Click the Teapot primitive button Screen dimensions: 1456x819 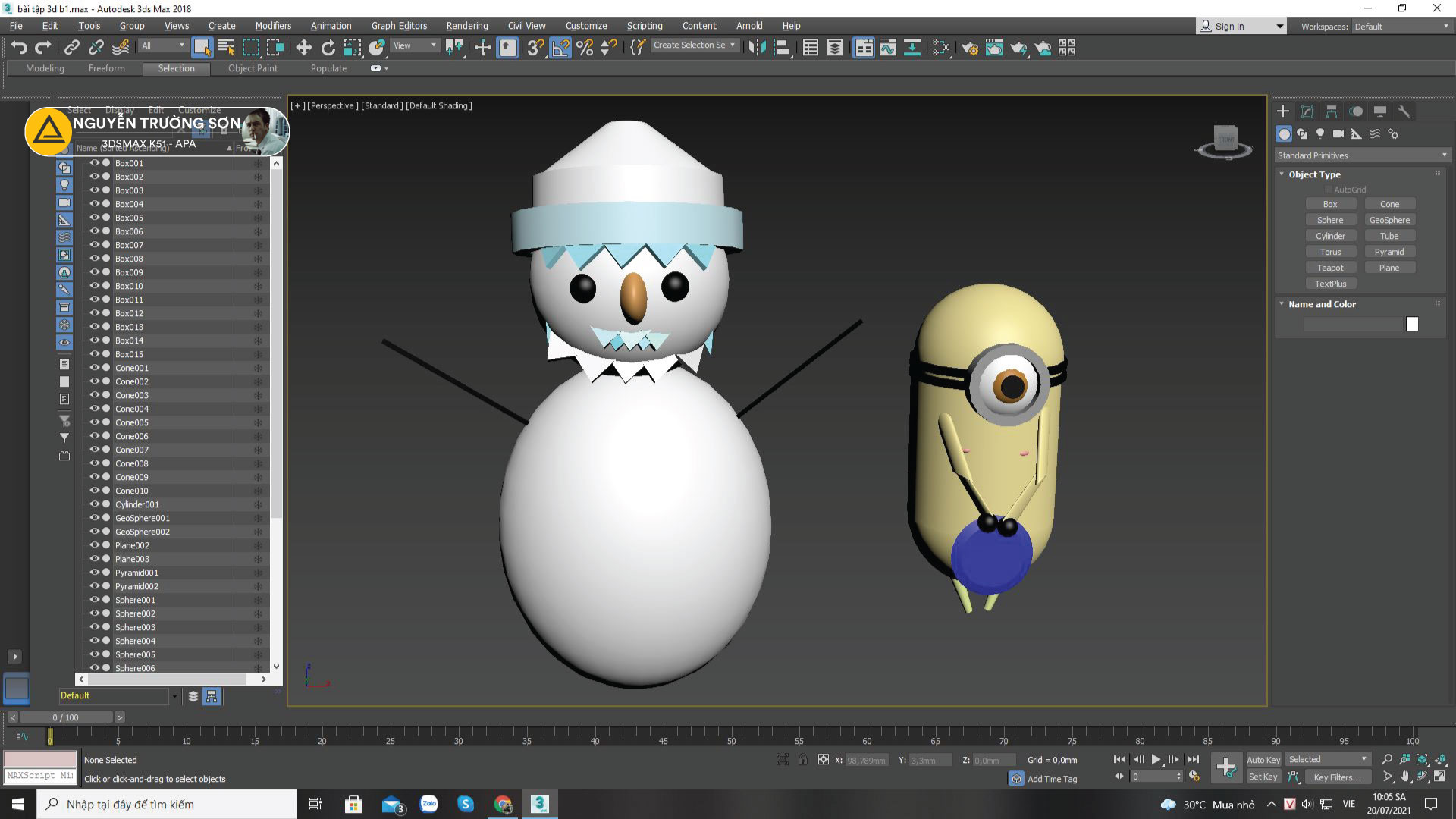coord(1330,268)
